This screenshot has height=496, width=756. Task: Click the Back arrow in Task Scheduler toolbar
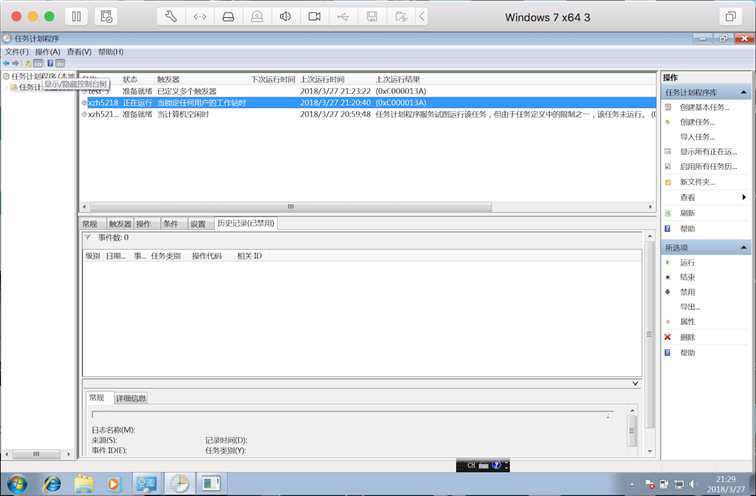[6, 63]
